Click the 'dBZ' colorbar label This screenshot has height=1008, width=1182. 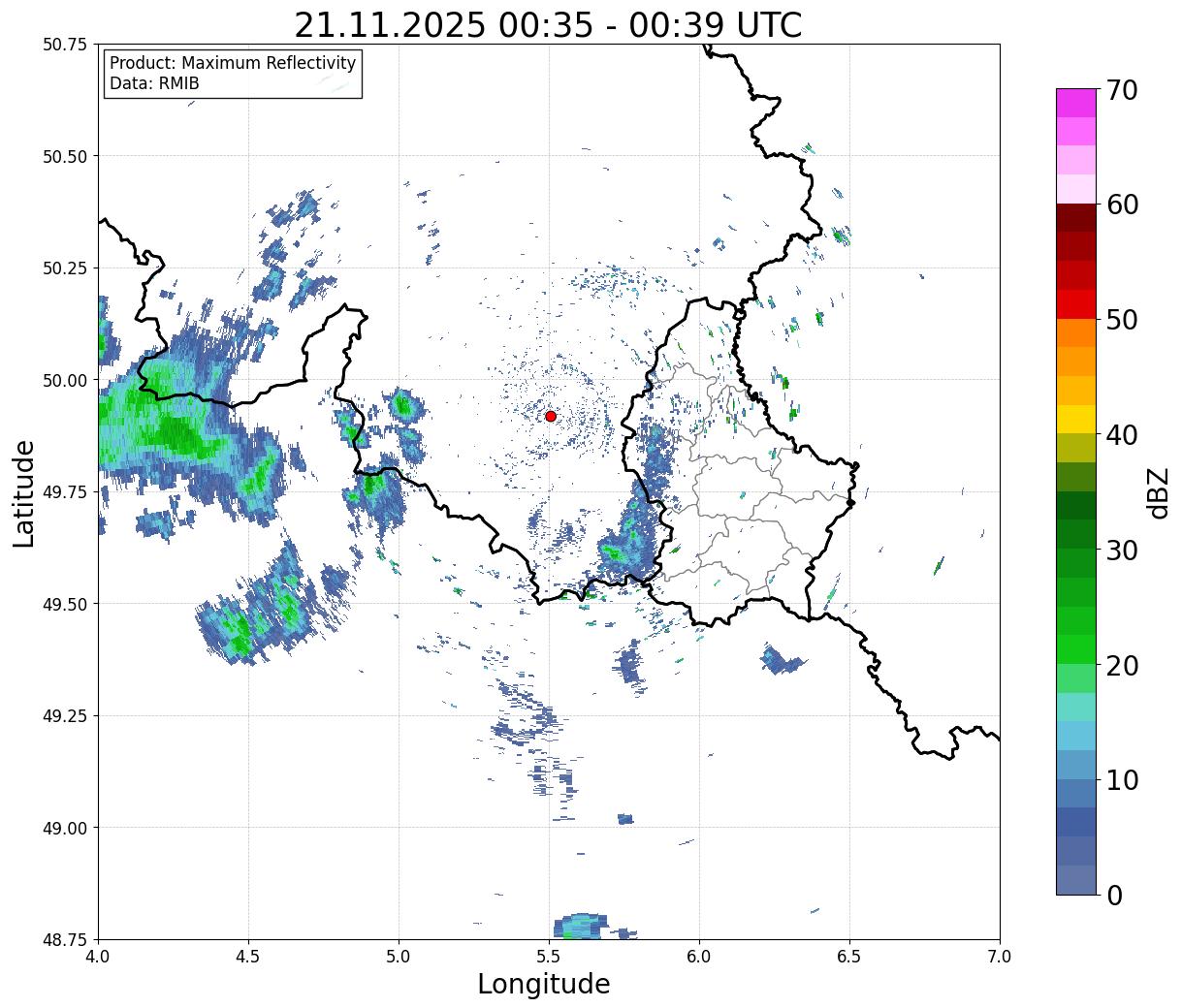pos(1159,491)
